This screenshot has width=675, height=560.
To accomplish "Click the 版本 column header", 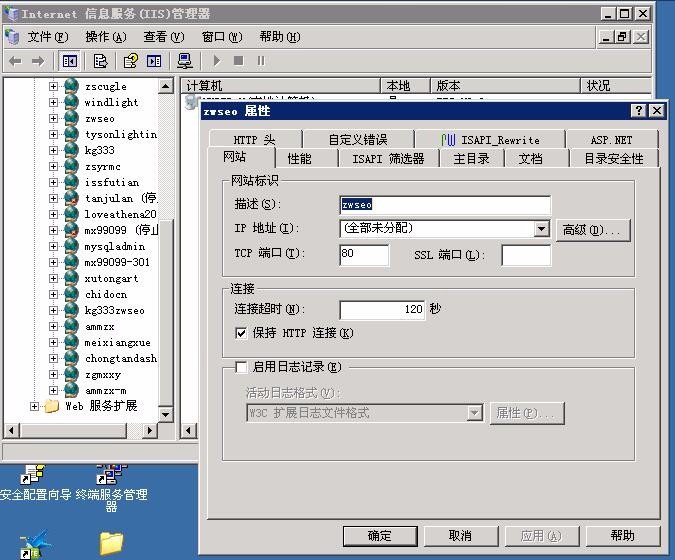I will pyautogui.click(x=505, y=86).
